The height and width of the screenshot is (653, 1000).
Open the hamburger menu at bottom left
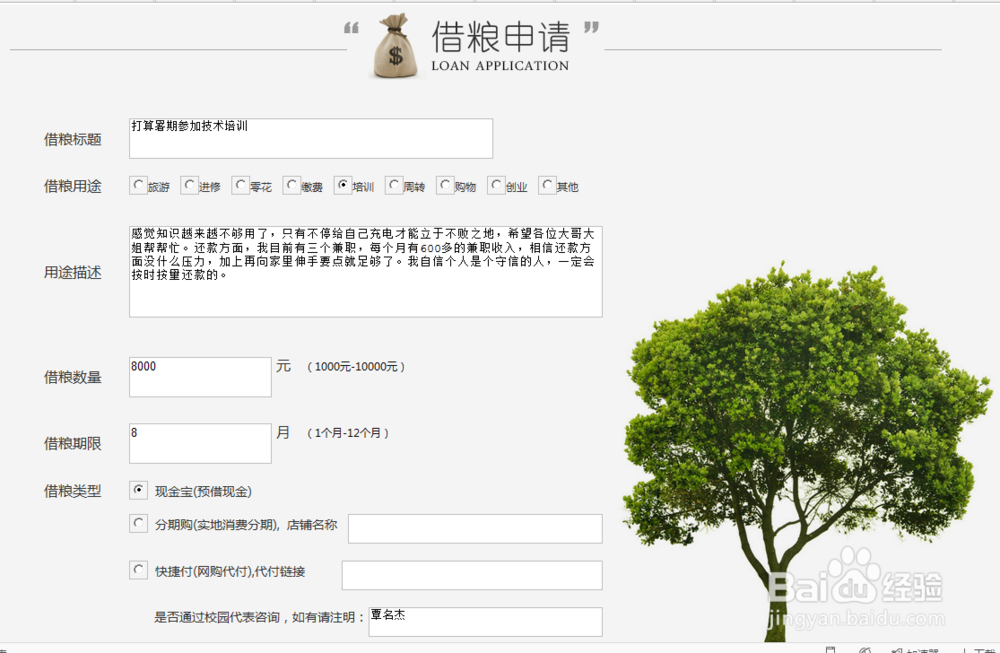(5, 649)
